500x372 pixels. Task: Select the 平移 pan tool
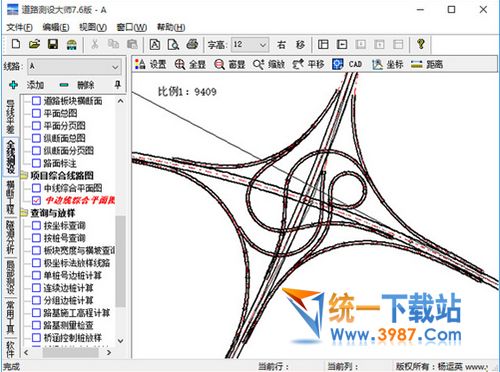(308, 64)
